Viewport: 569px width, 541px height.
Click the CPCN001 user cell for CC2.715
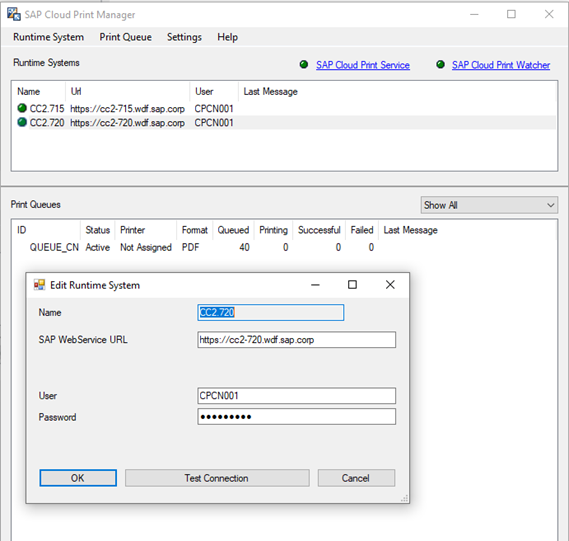[214, 109]
